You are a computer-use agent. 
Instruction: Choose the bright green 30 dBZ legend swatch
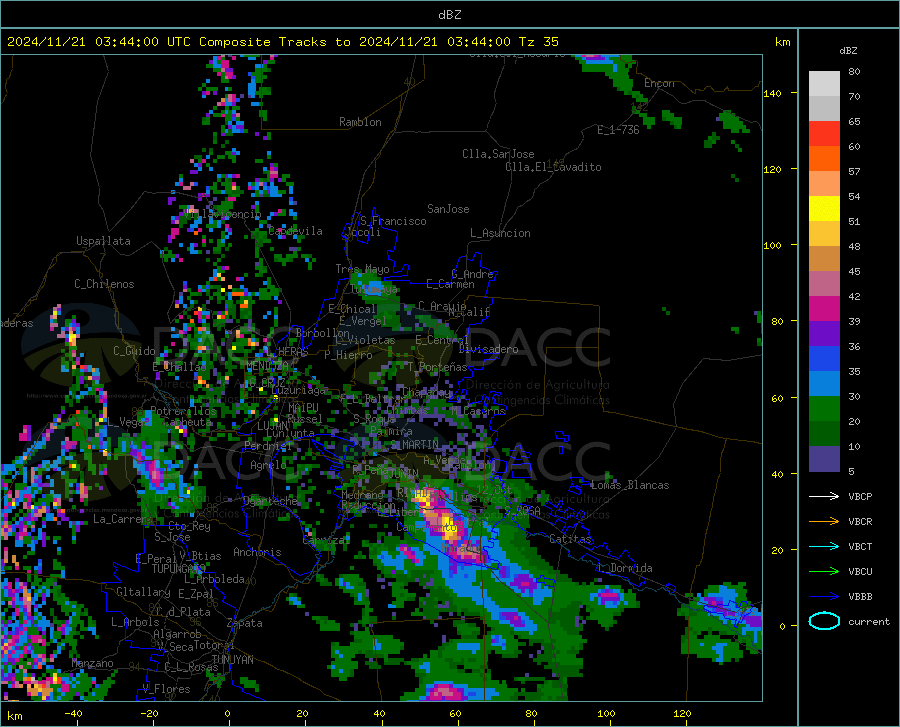[824, 409]
